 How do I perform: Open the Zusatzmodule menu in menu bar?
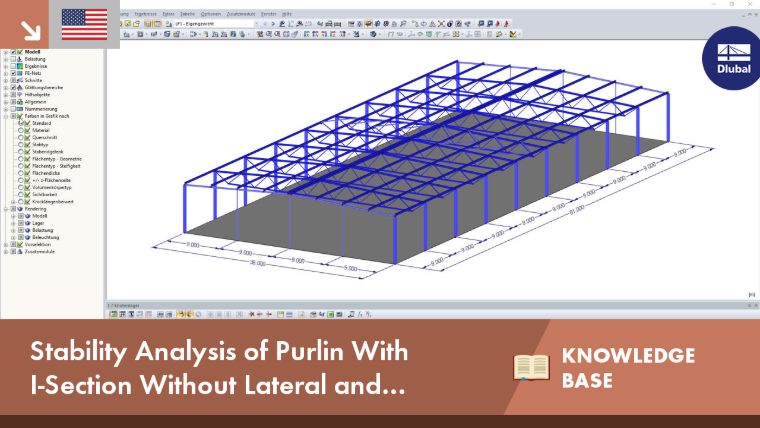[241, 14]
